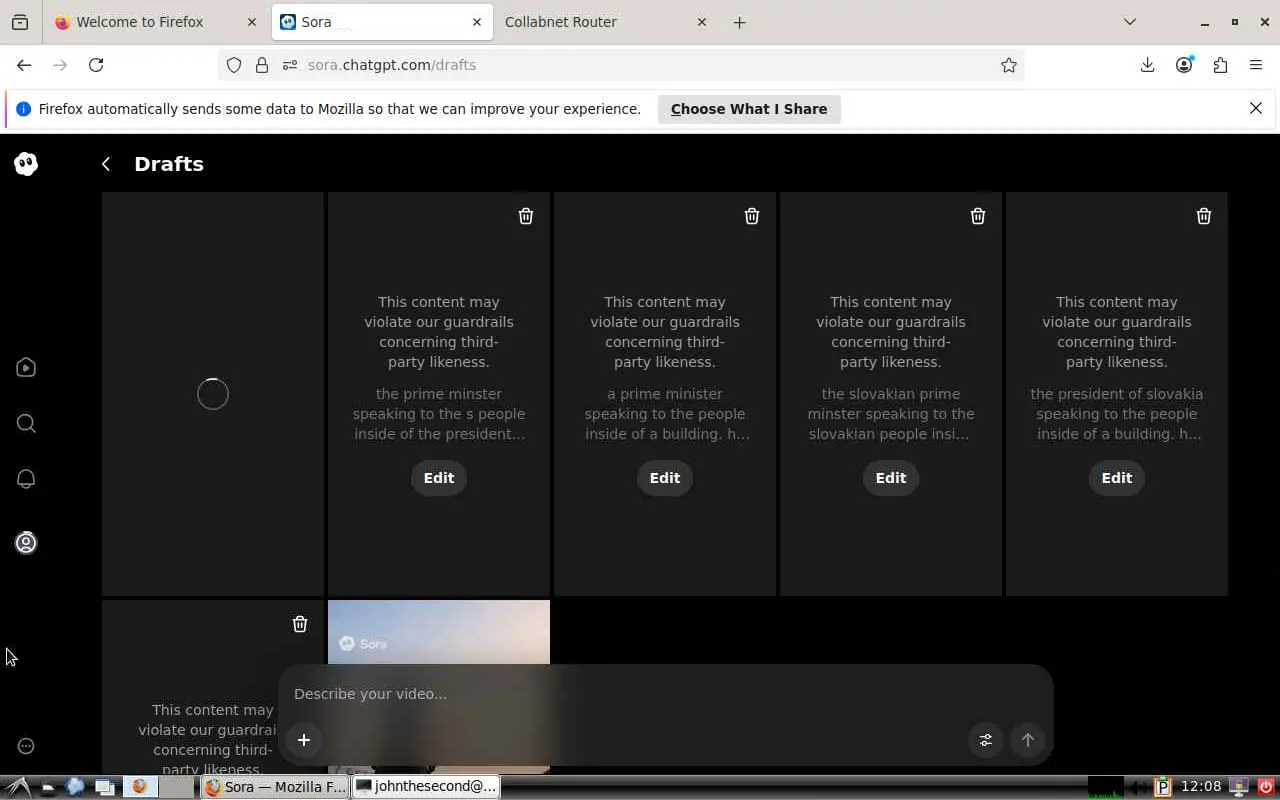
Task: Delete the draft starting "a prime minister speaking"
Action: [752, 216]
